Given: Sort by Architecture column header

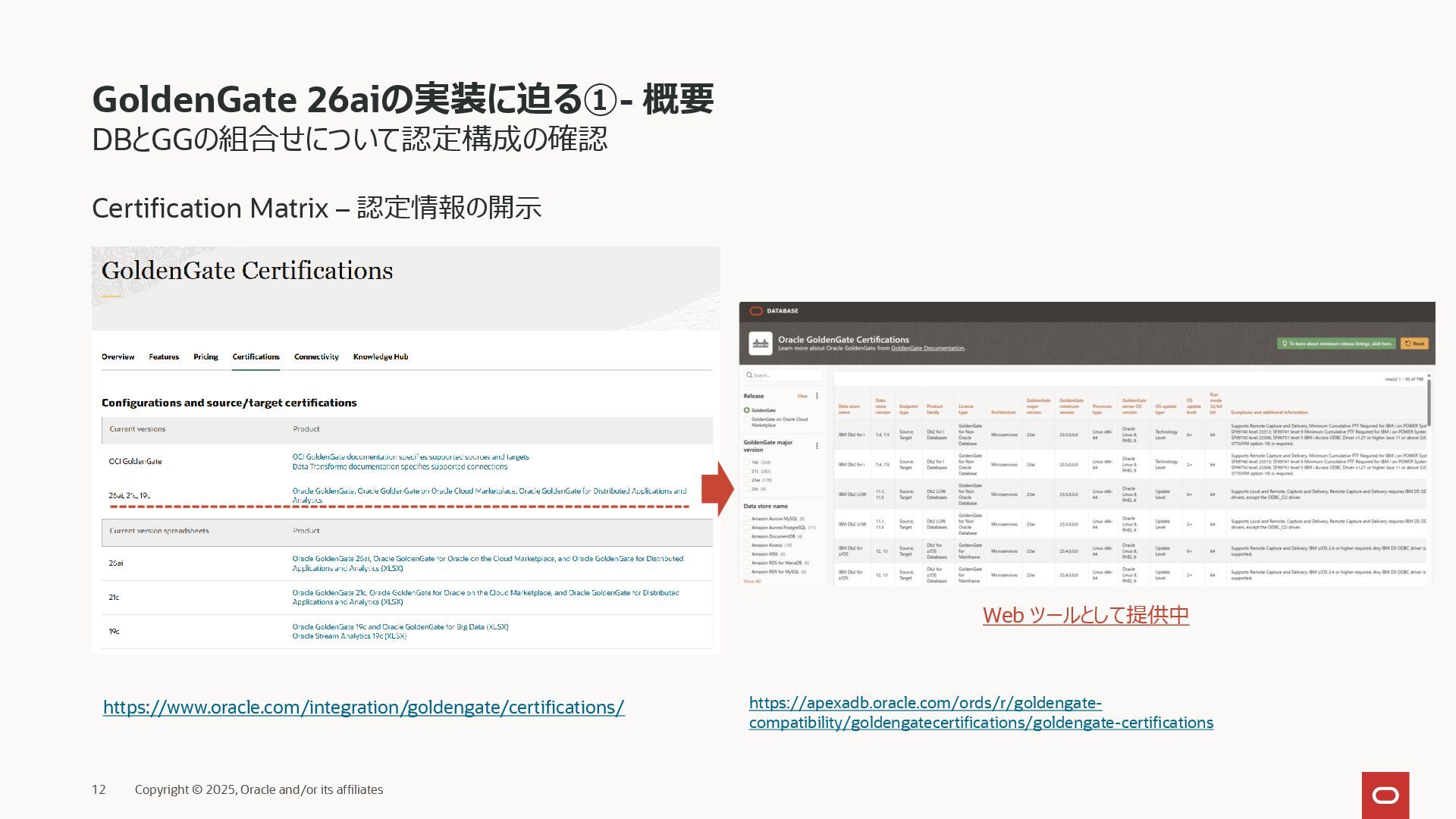Looking at the screenshot, I should pyautogui.click(x=1003, y=413).
